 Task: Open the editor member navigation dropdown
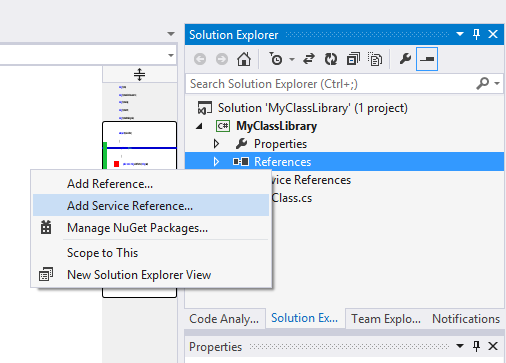[x=171, y=55]
